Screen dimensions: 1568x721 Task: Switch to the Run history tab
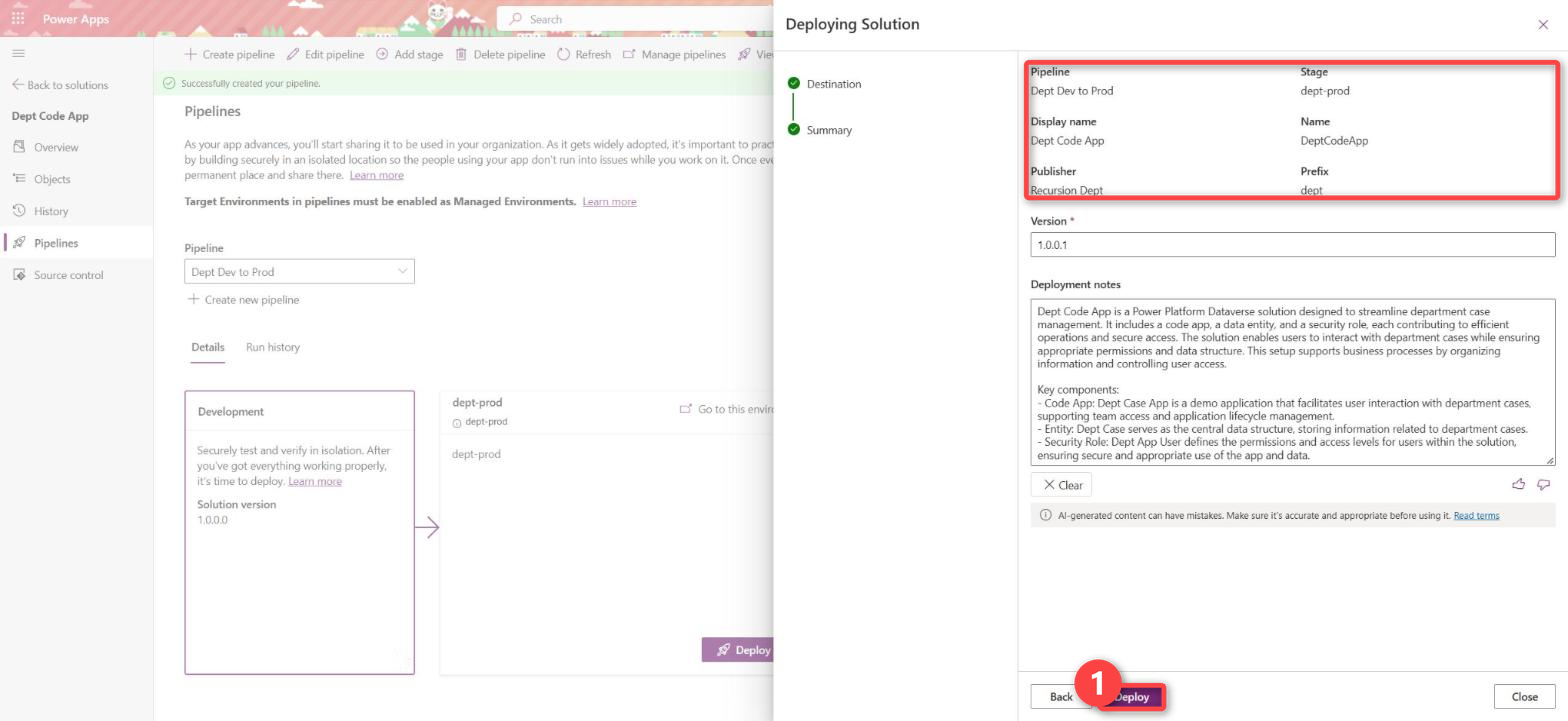[273, 347]
